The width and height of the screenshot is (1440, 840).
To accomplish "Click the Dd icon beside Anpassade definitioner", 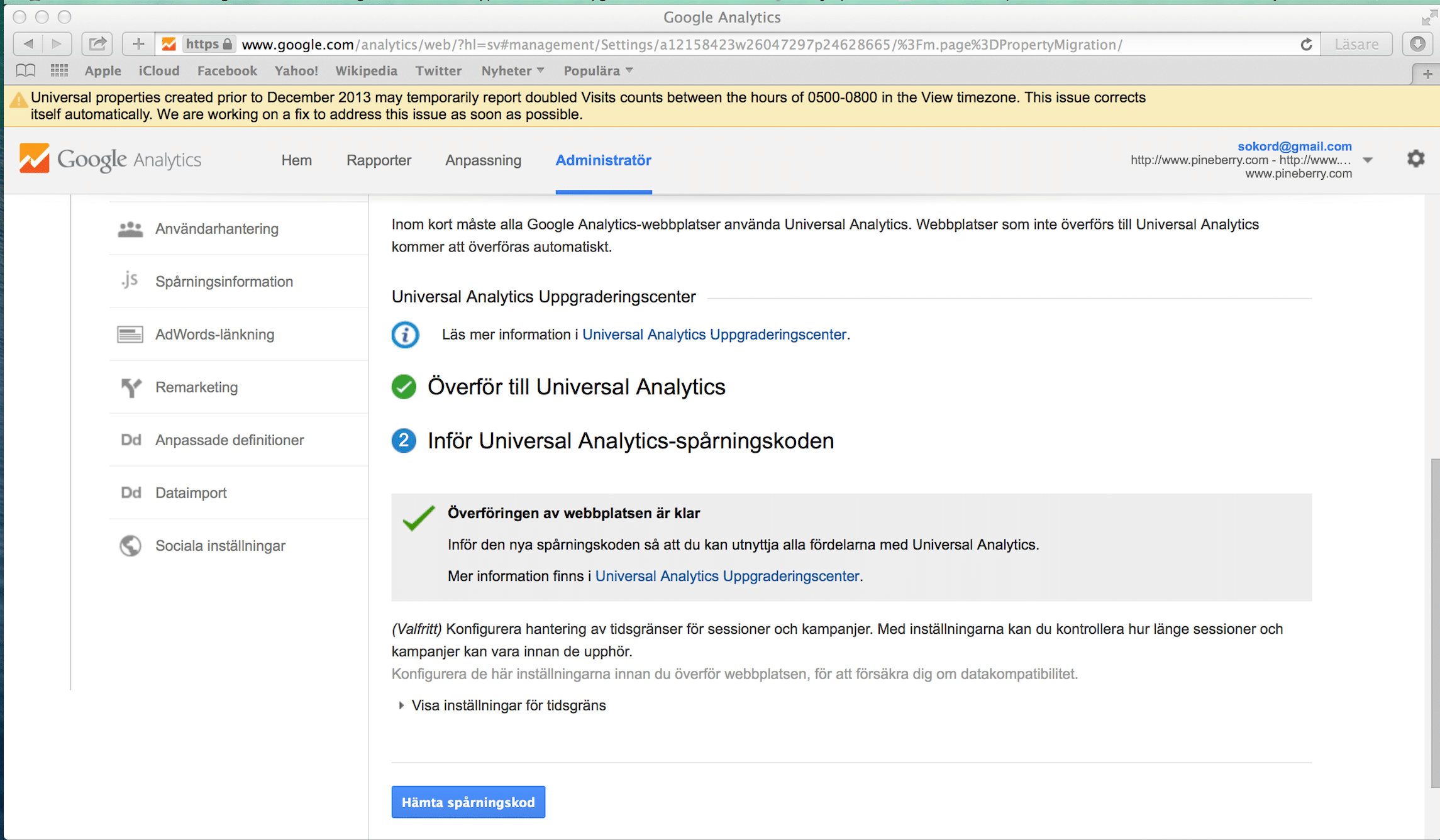I will point(130,440).
